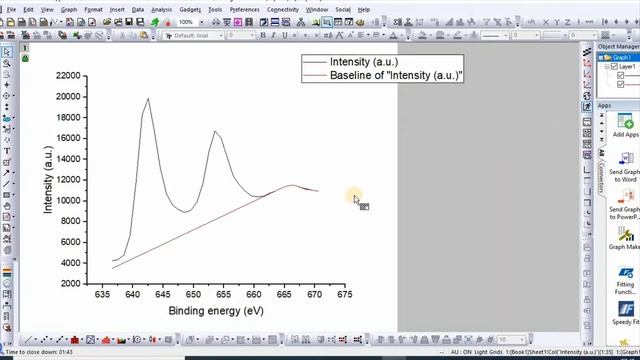Click the Save project disk icon

(x=129, y=22)
